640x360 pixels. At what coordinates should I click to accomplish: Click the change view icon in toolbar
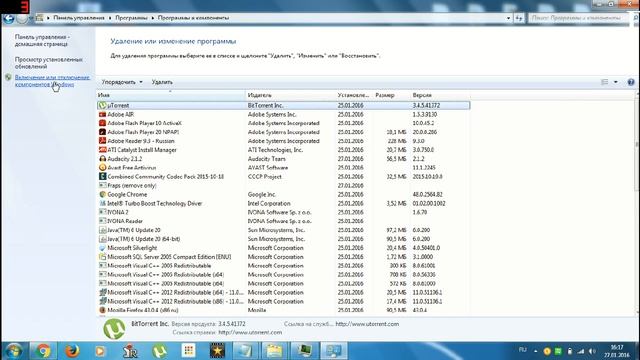coord(605,82)
